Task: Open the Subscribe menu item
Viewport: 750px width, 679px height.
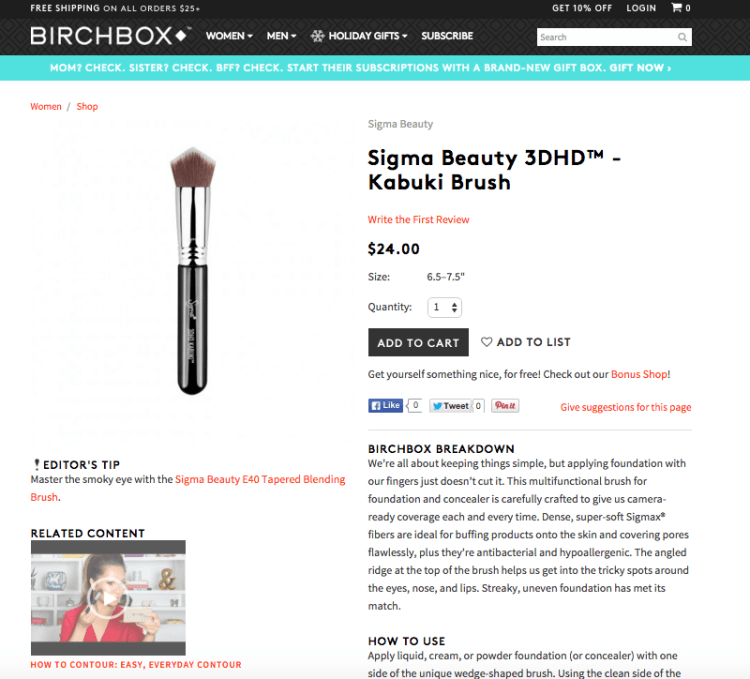Action: click(447, 36)
